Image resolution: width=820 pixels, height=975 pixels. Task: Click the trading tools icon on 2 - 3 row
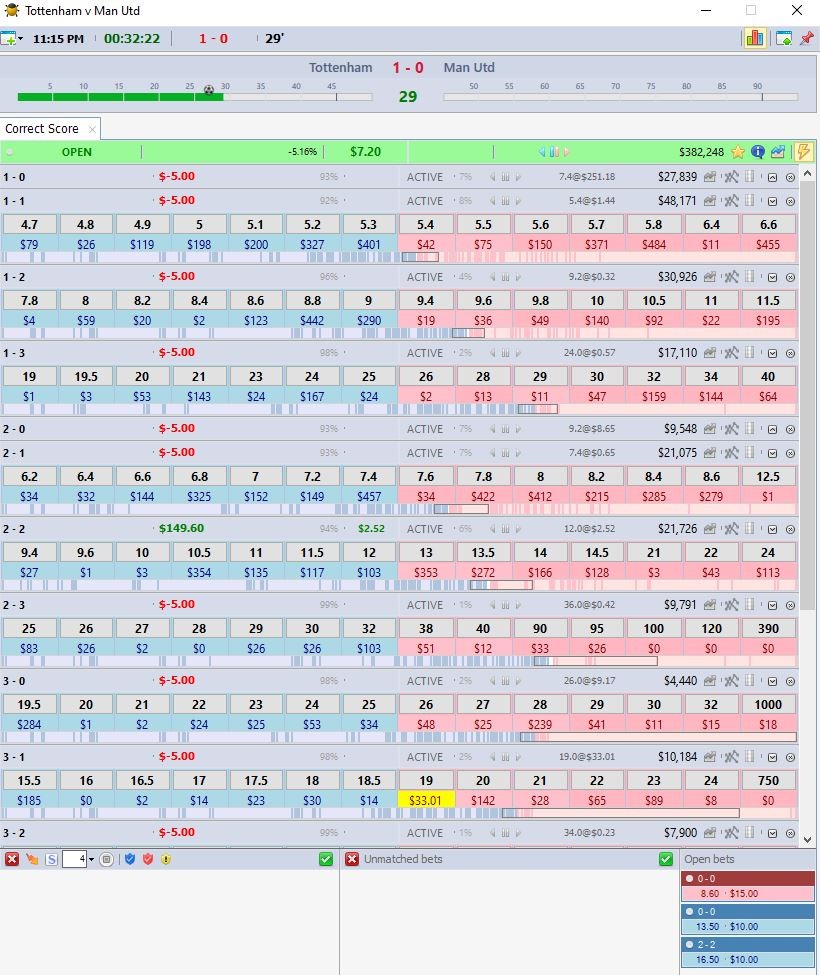(731, 604)
